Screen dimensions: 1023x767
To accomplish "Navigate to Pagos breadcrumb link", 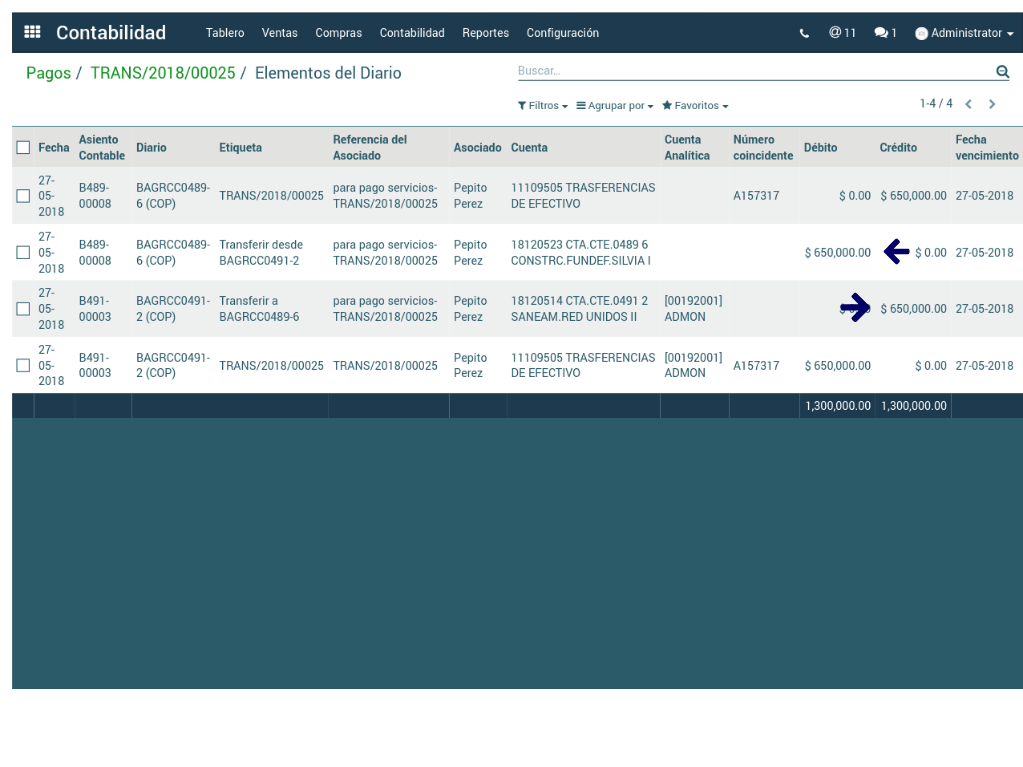I will 48,73.
